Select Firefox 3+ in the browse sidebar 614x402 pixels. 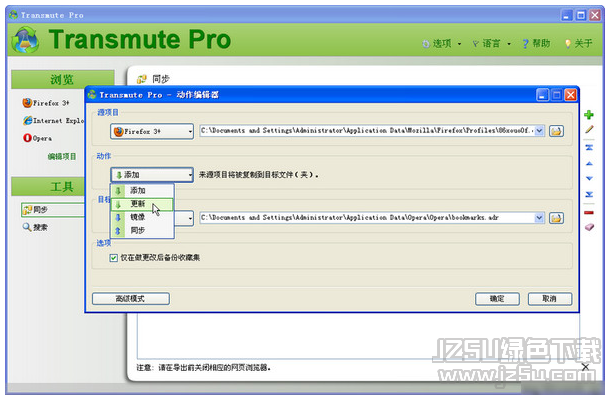pos(46,103)
